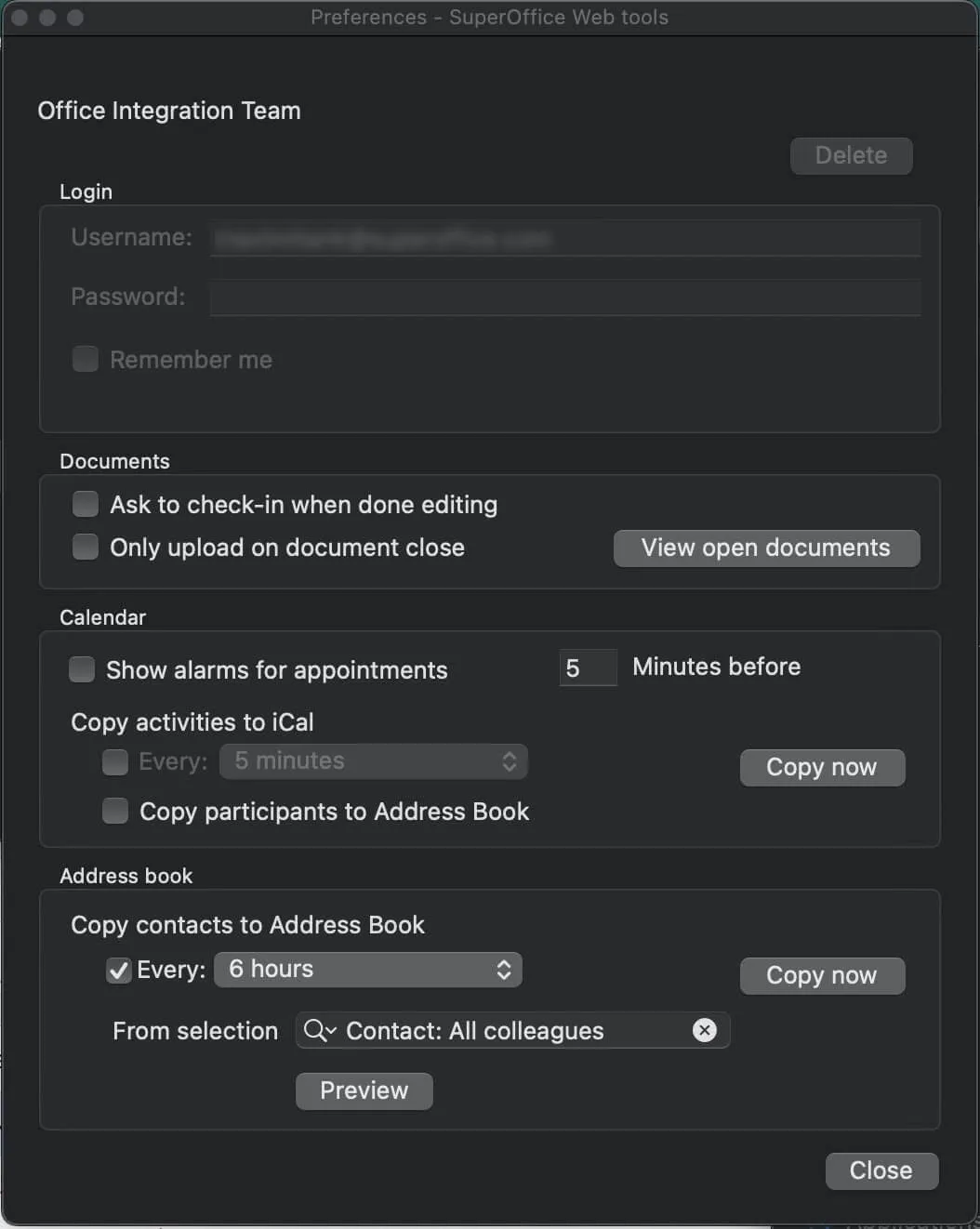
Task: Click View open documents button
Action: point(766,548)
